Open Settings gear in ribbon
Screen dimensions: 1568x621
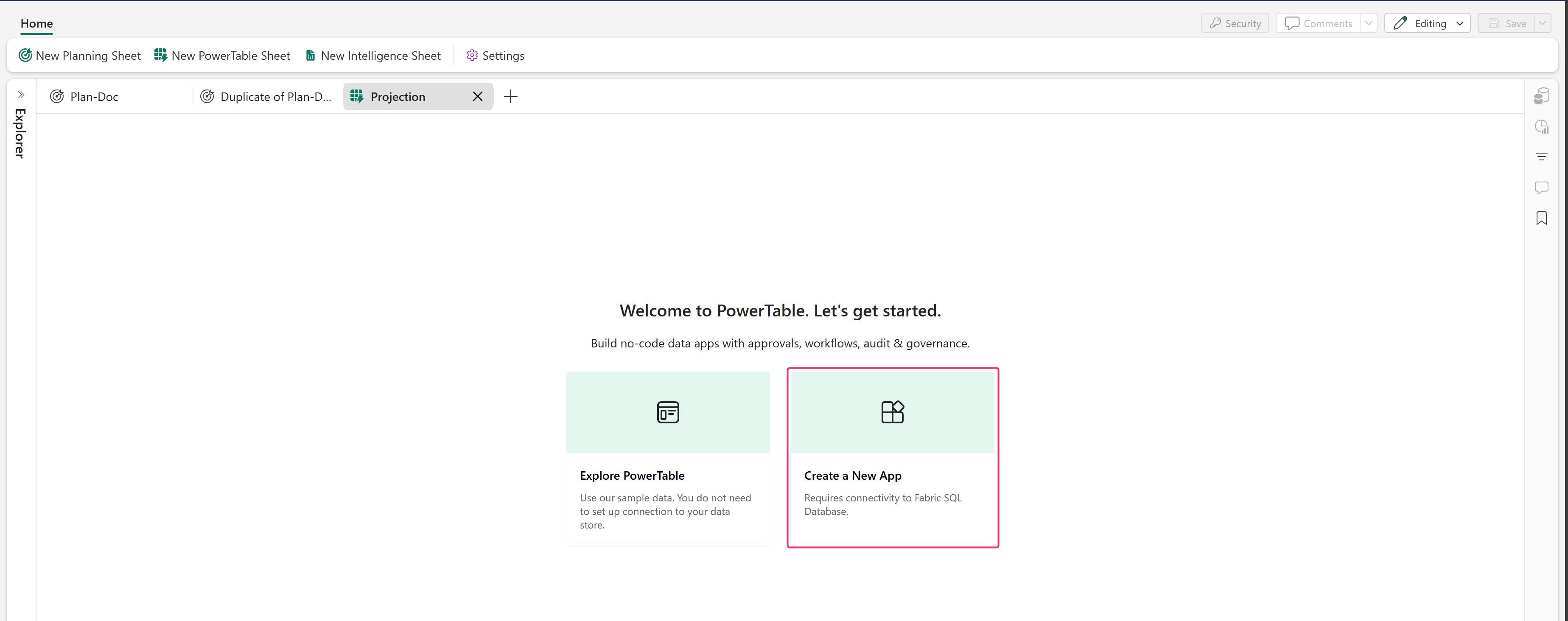pos(495,56)
